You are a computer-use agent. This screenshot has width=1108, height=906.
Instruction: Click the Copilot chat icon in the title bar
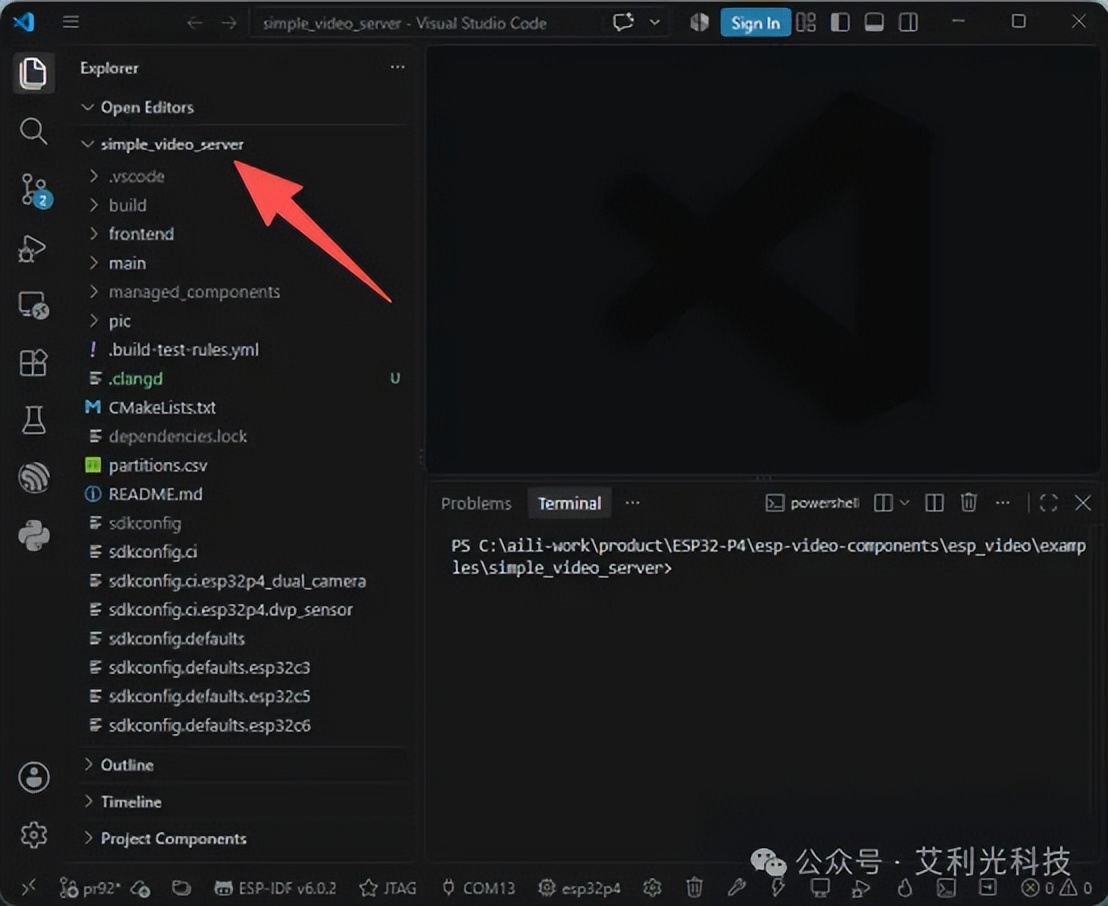(x=623, y=23)
